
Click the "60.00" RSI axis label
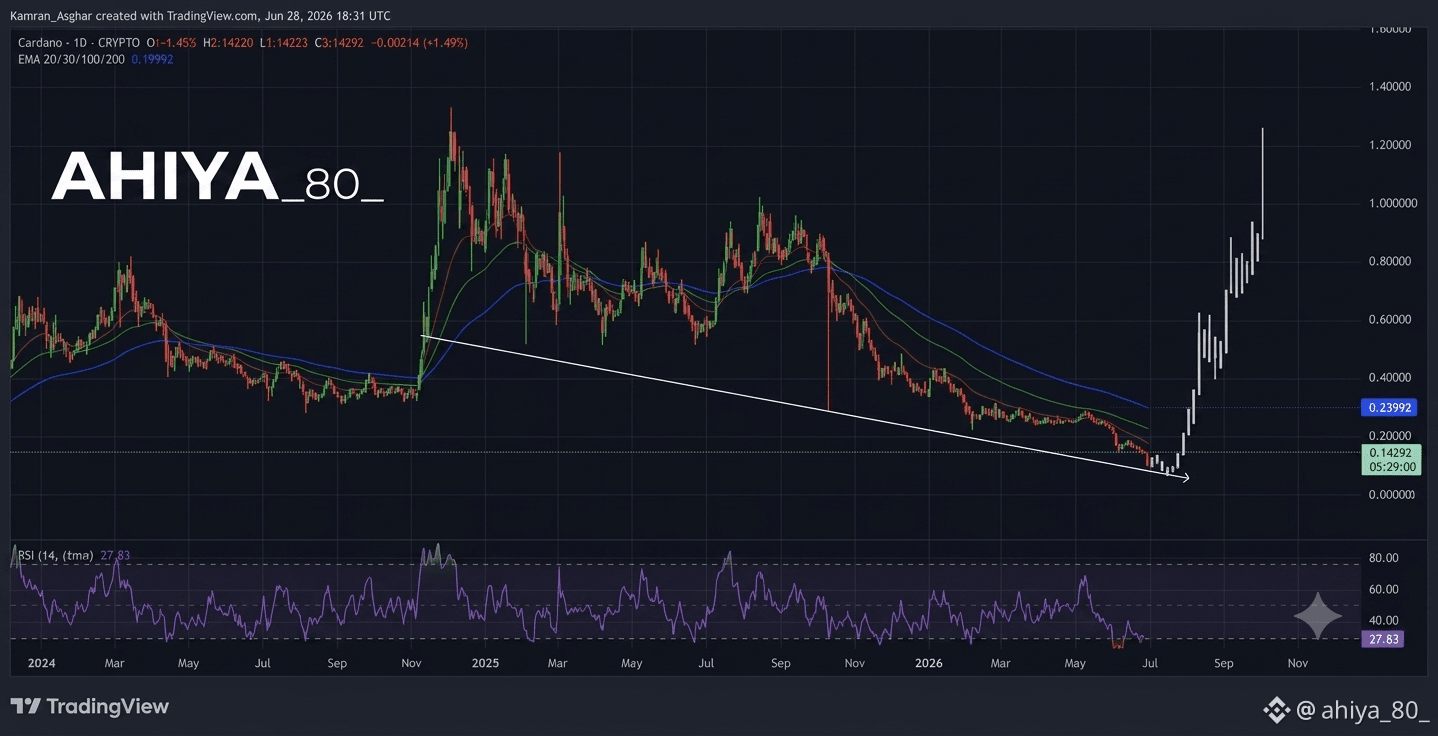click(1384, 589)
